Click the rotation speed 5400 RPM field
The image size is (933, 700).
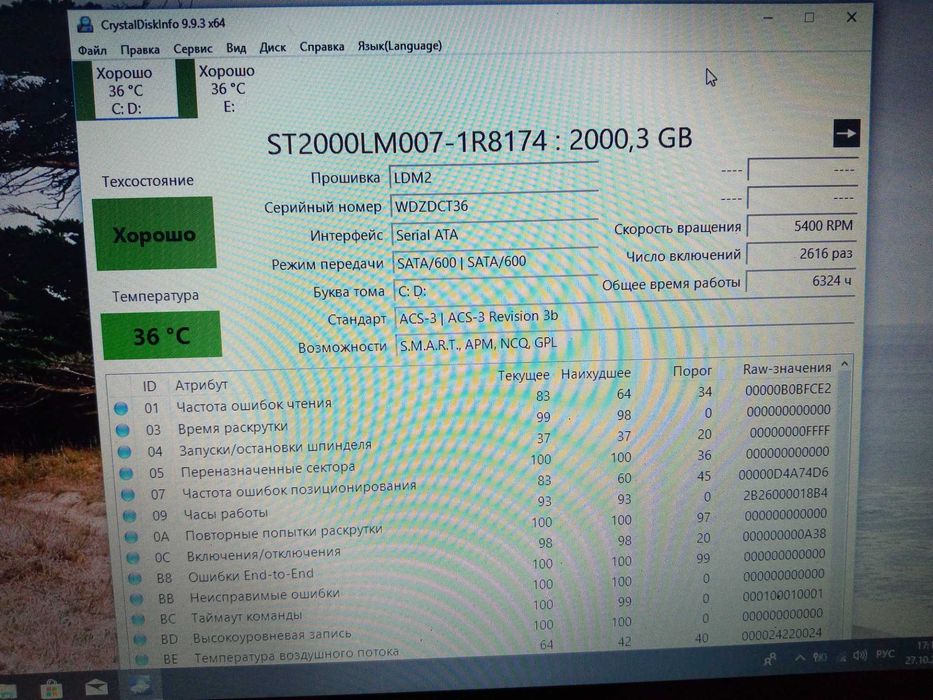click(801, 226)
